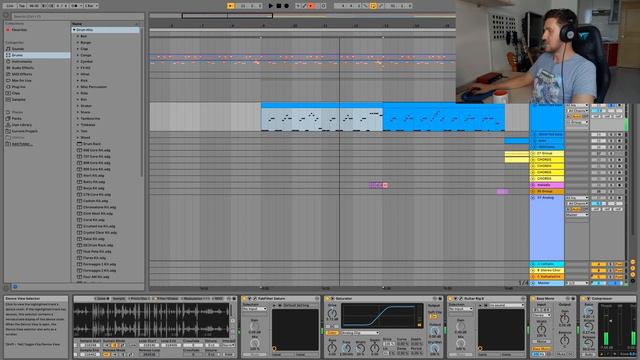The image size is (640, 360).
Task: Click the Link button in control bar
Action: click(10, 6)
